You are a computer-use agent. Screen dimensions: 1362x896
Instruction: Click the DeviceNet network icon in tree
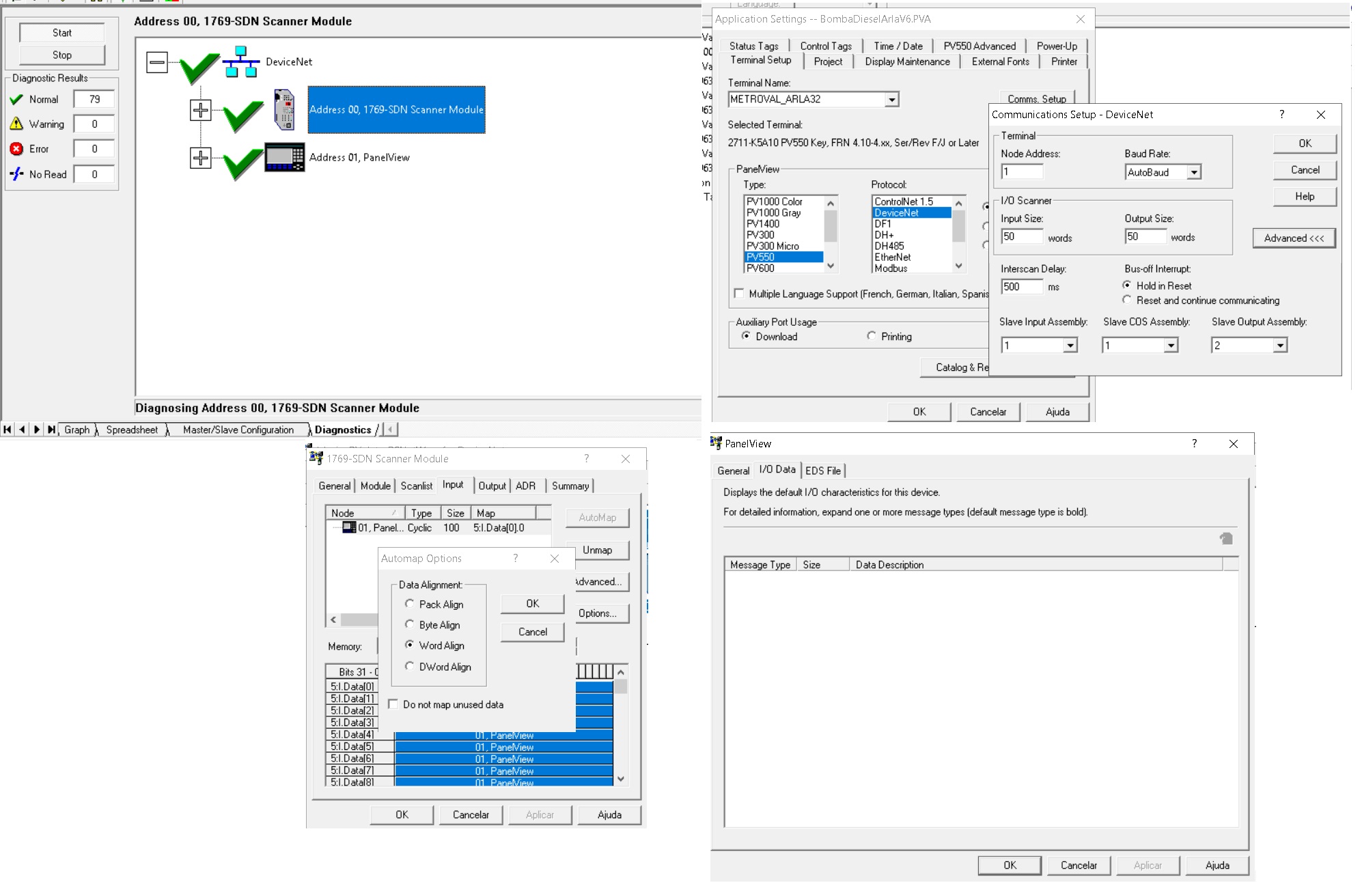[240, 61]
